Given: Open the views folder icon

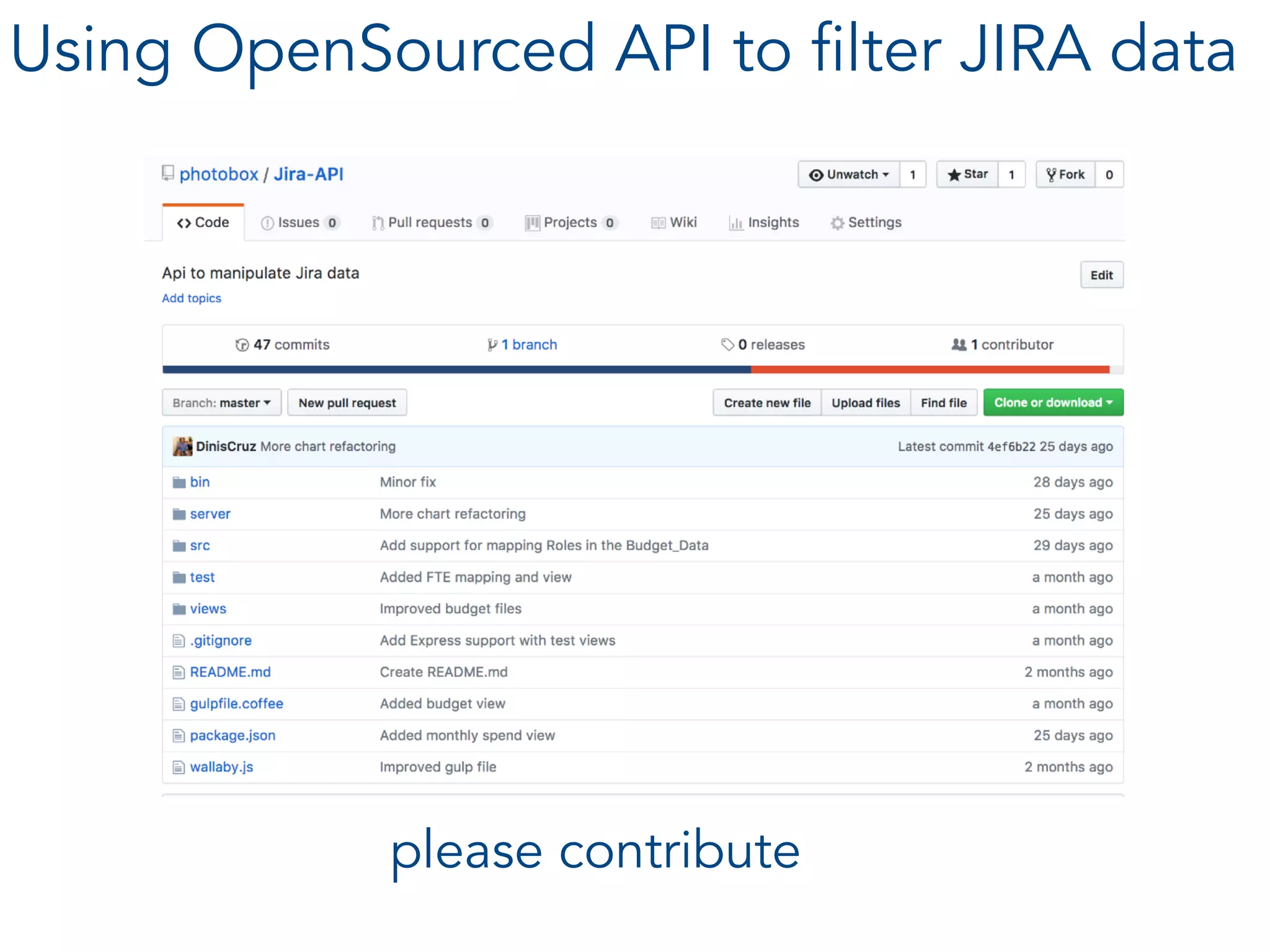Looking at the screenshot, I should [179, 609].
